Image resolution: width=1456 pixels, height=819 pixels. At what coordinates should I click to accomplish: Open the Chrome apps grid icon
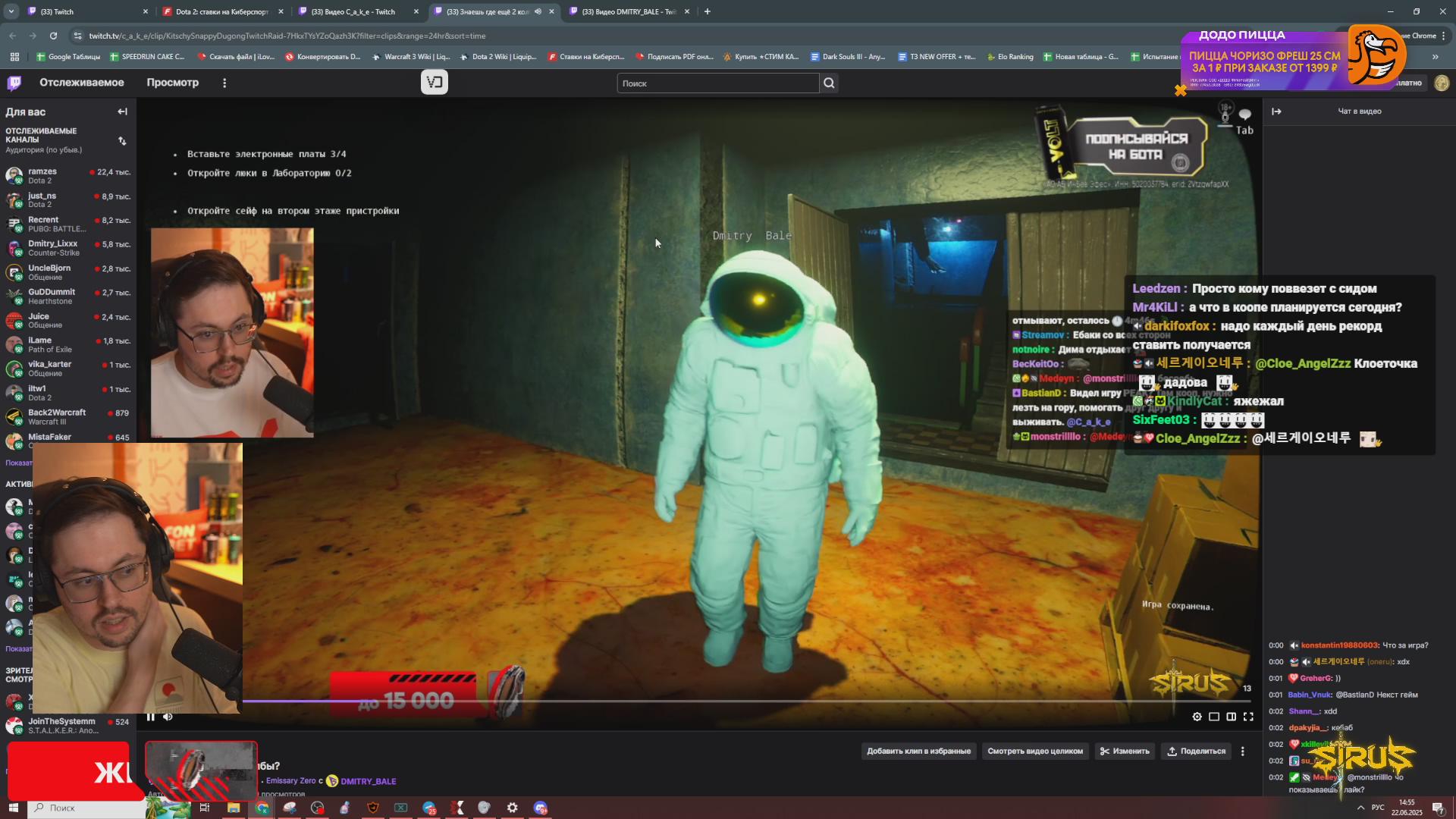pyautogui.click(x=14, y=57)
